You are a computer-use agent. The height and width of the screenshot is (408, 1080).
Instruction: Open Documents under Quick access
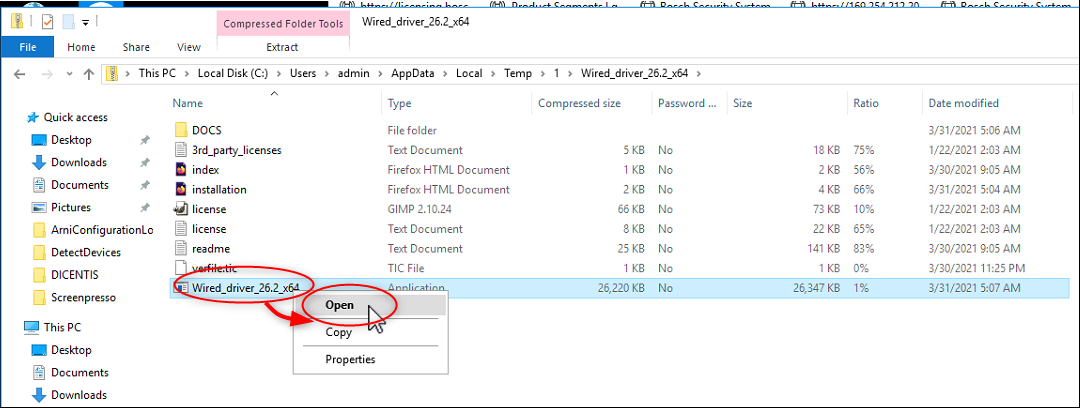79,185
